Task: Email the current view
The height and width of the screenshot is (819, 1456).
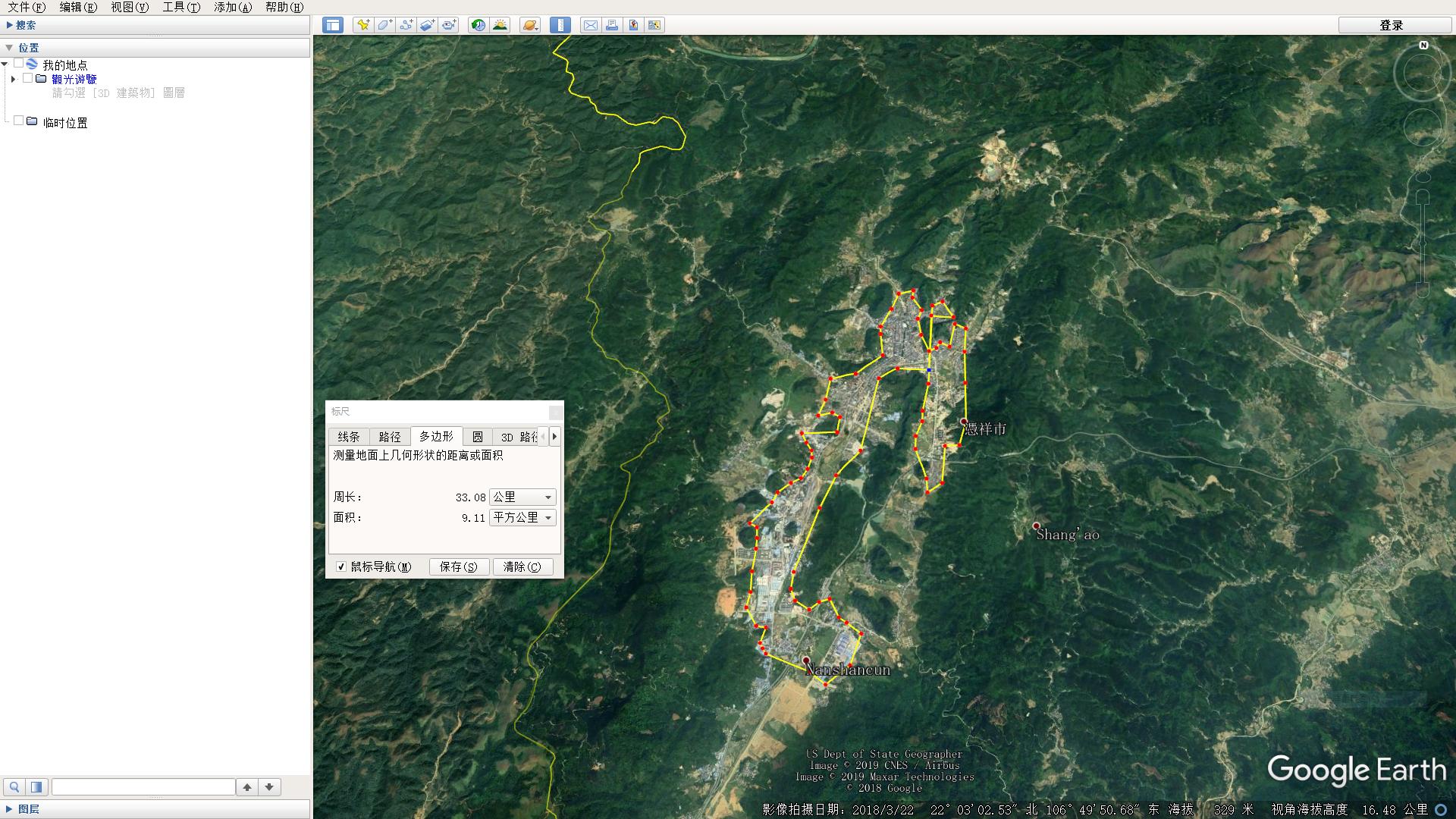Action: pyautogui.click(x=591, y=25)
